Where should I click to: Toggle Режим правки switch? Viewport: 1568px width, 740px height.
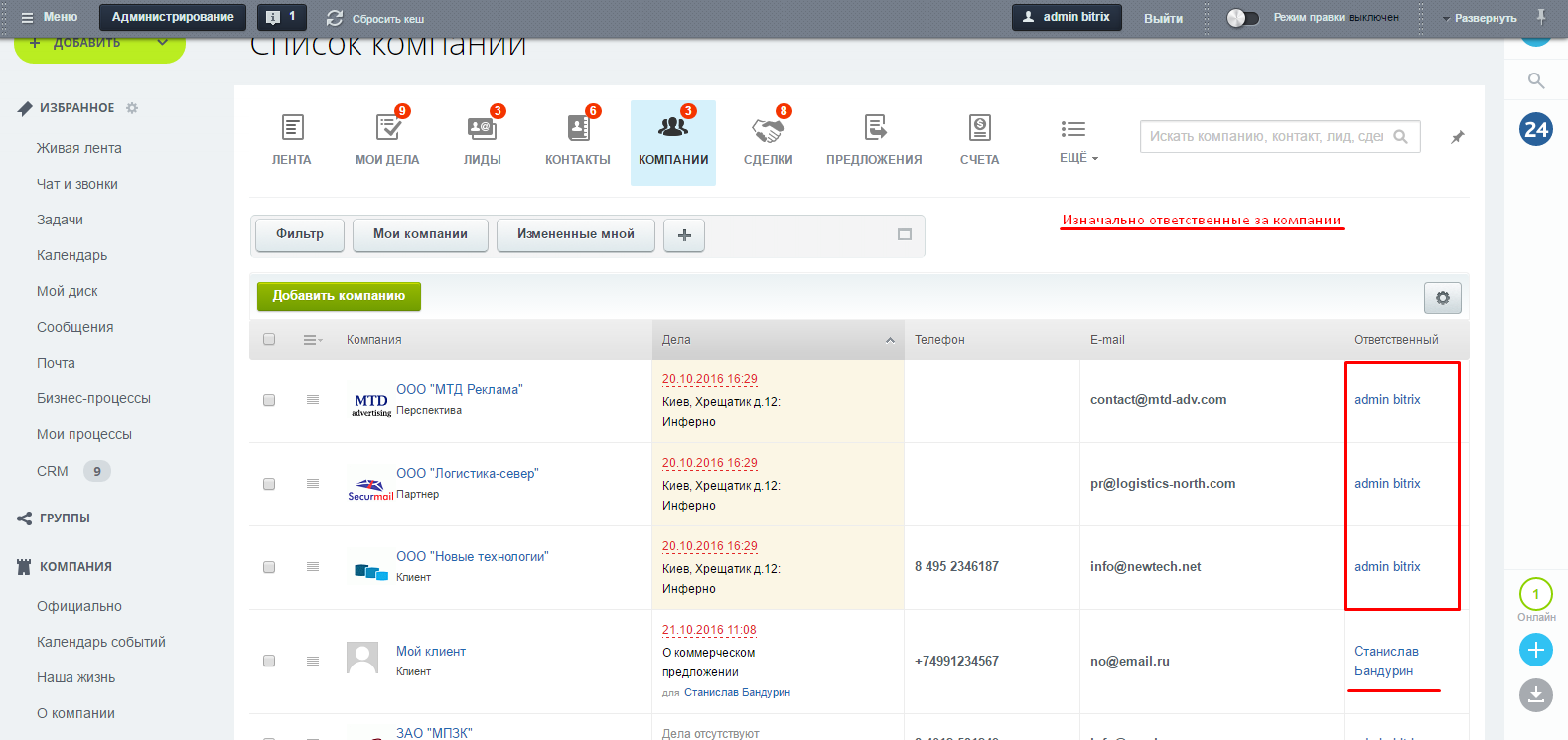click(x=1242, y=18)
